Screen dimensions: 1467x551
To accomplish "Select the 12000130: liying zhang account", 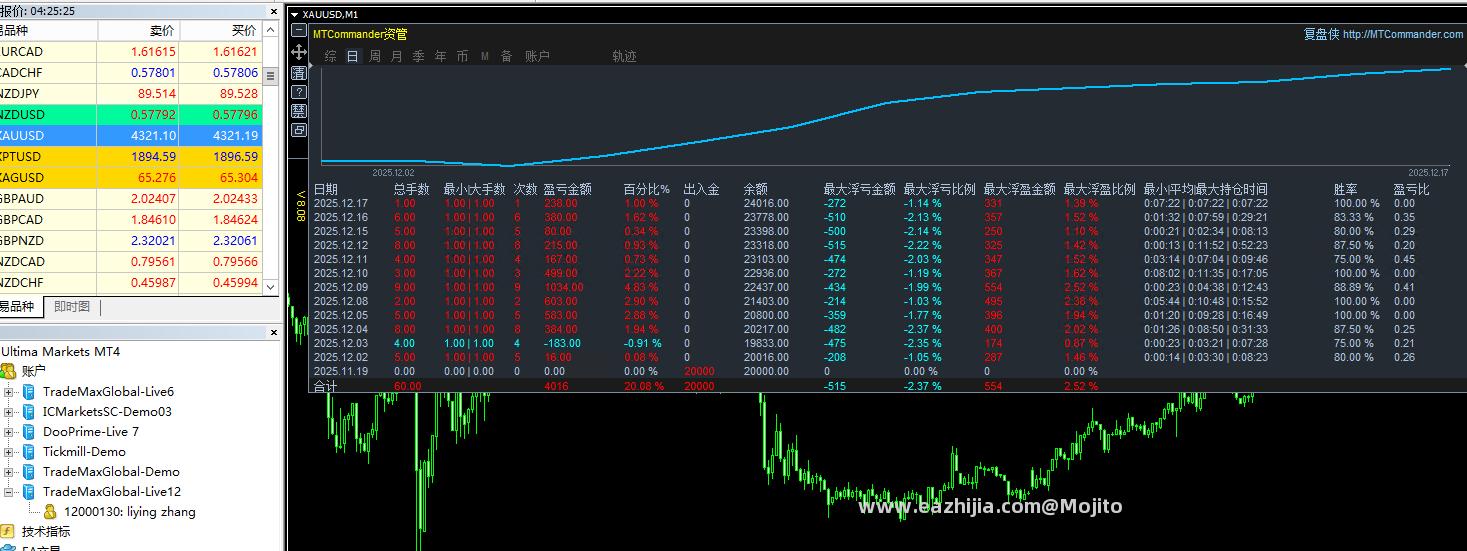I will pyautogui.click(x=130, y=512).
